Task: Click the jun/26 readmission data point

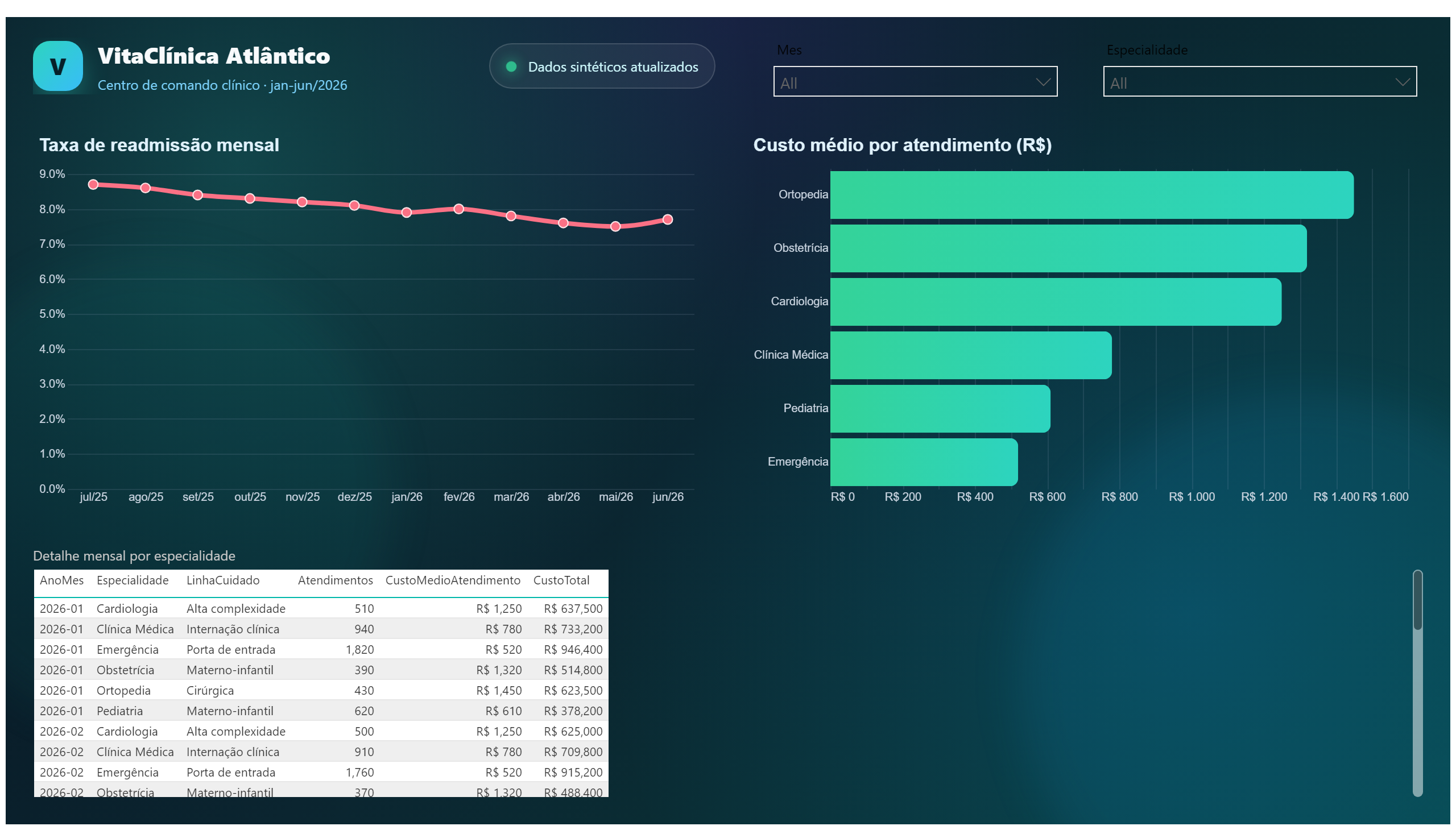Action: [x=668, y=219]
